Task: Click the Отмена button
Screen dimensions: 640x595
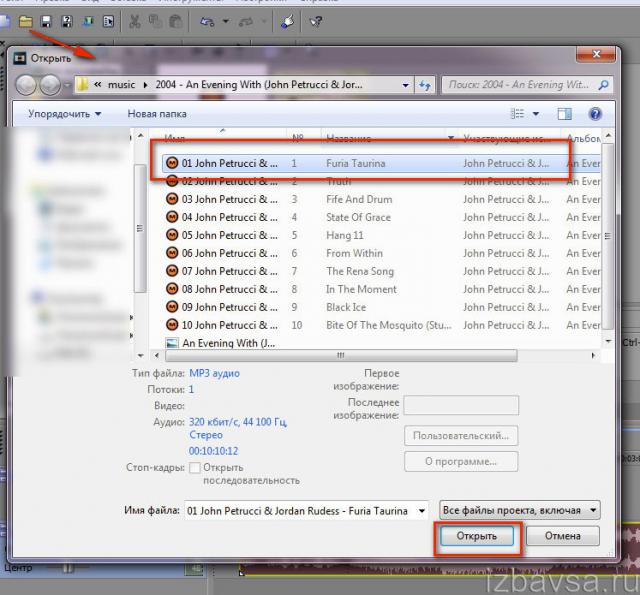Action: pyautogui.click(x=563, y=537)
